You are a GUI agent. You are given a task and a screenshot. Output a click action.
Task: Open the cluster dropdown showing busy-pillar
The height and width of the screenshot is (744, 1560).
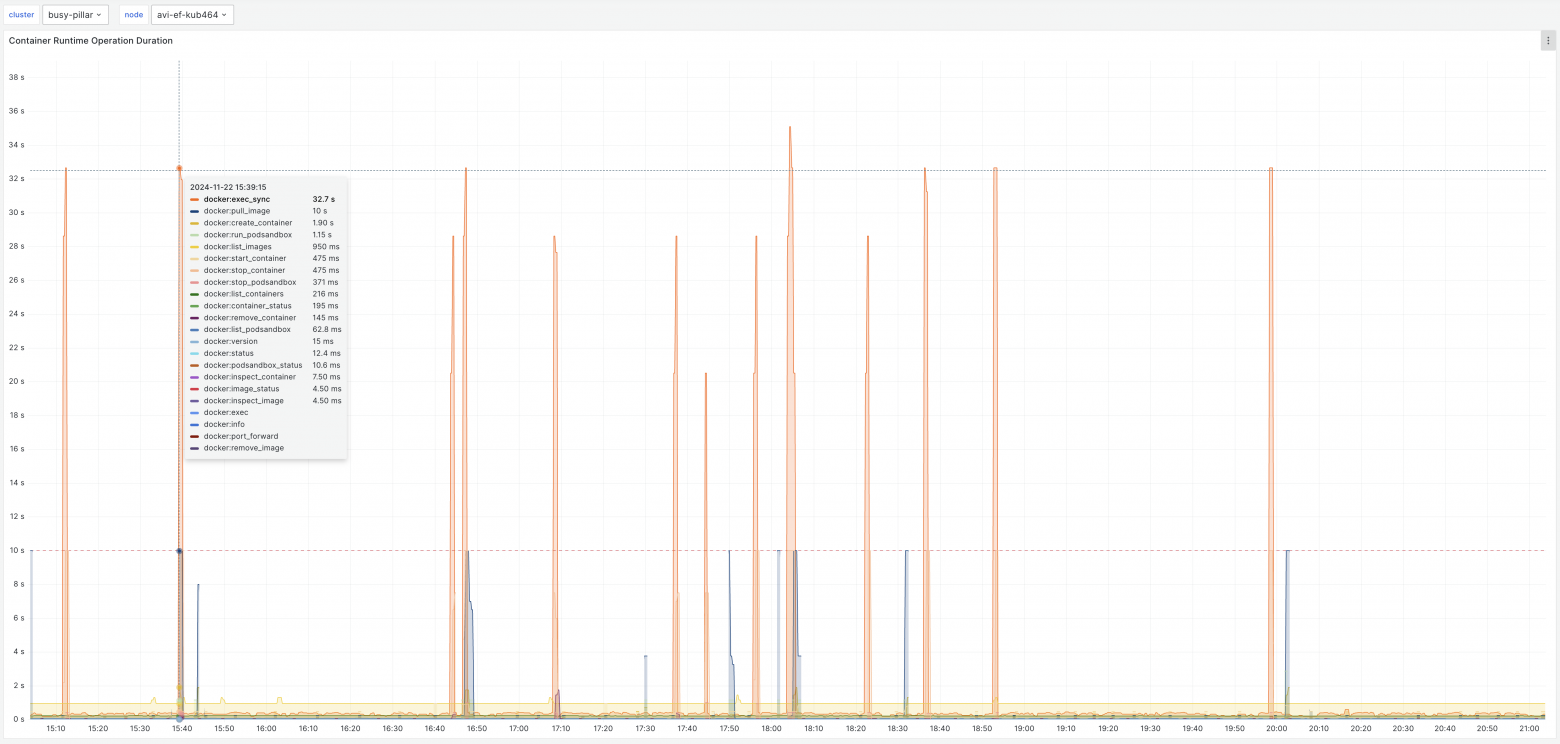(76, 15)
